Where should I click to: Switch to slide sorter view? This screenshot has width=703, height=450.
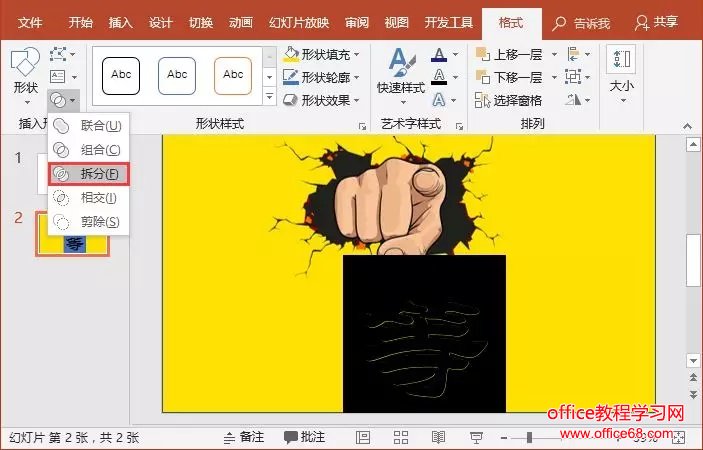click(x=400, y=437)
